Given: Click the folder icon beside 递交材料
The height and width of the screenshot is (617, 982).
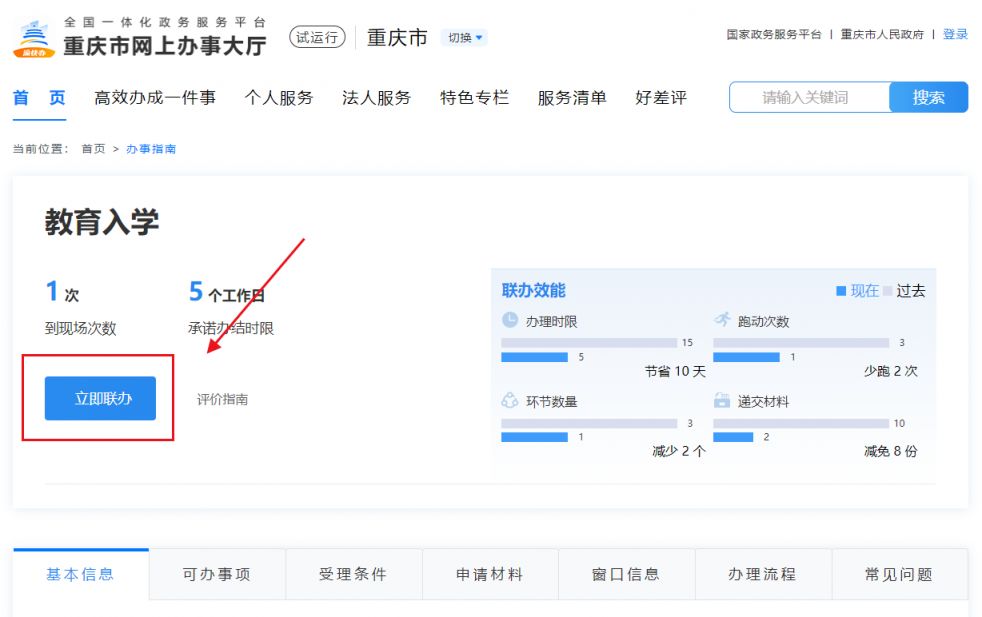Looking at the screenshot, I should tap(722, 400).
